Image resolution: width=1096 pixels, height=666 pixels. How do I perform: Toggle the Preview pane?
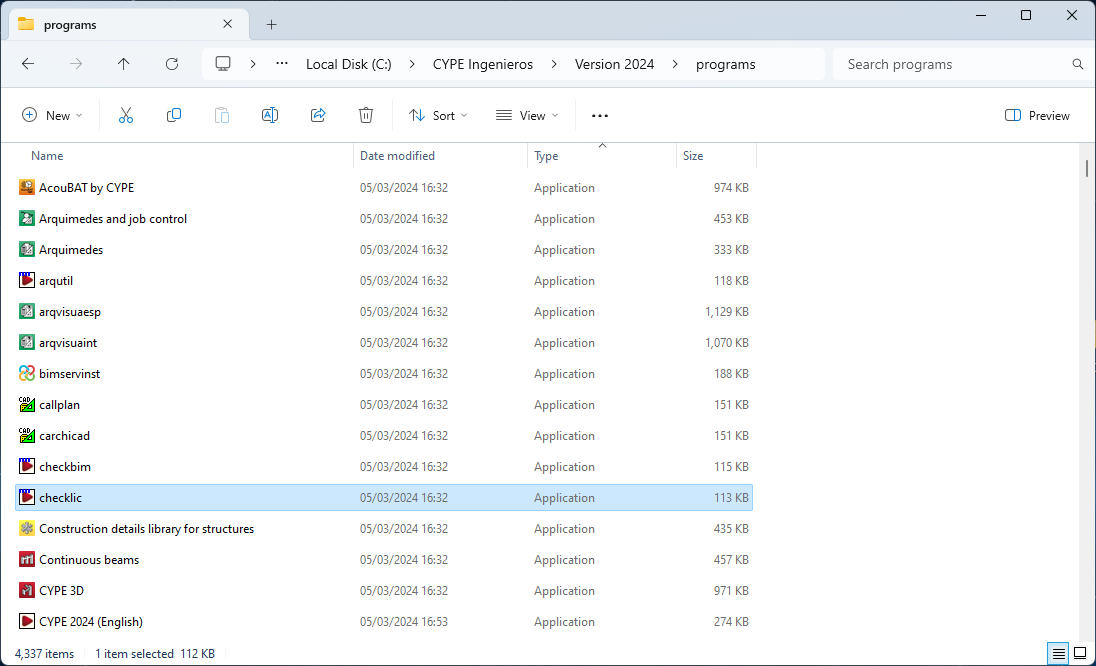coord(1037,115)
